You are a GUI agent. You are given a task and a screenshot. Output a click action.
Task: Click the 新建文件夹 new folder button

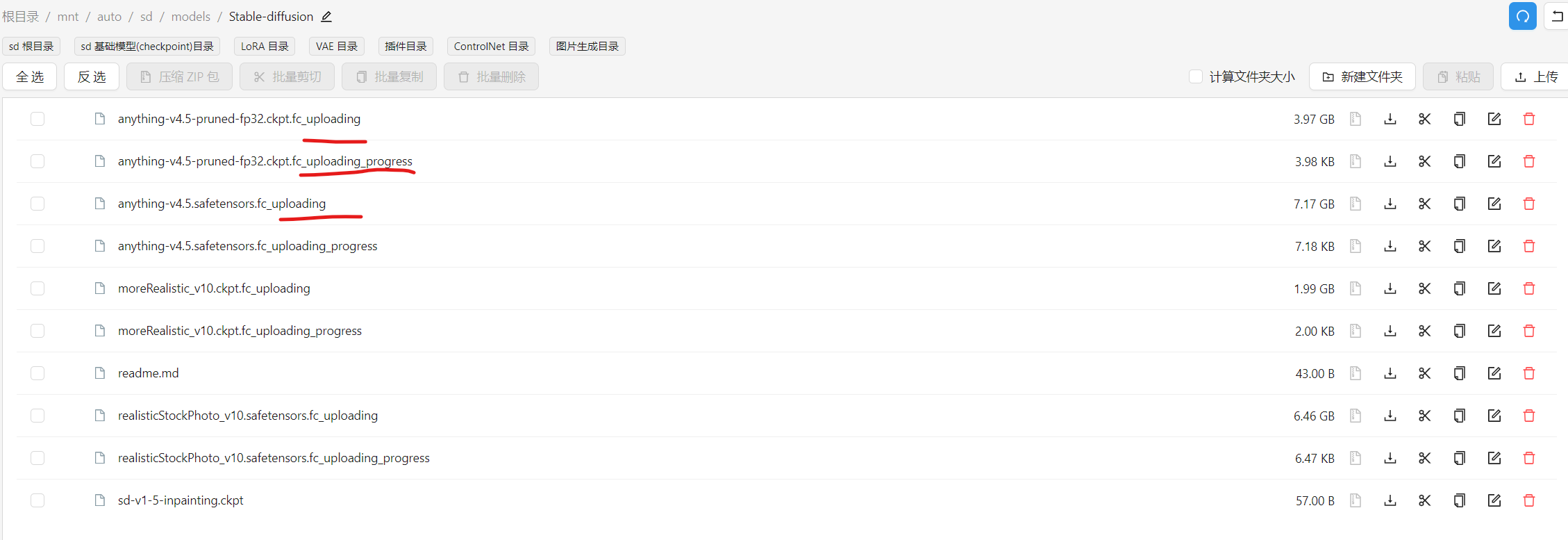click(1362, 76)
